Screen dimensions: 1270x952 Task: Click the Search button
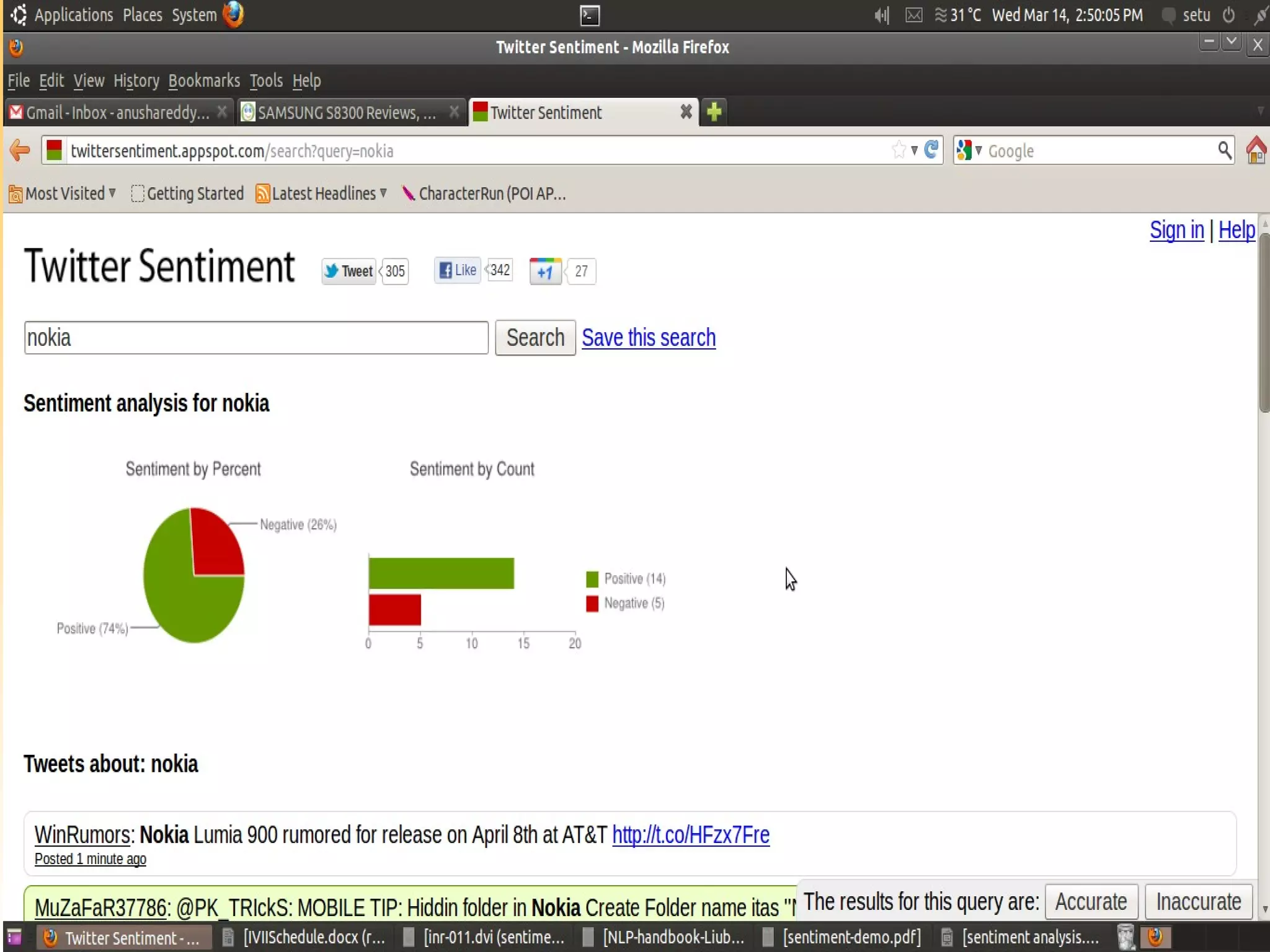point(535,338)
